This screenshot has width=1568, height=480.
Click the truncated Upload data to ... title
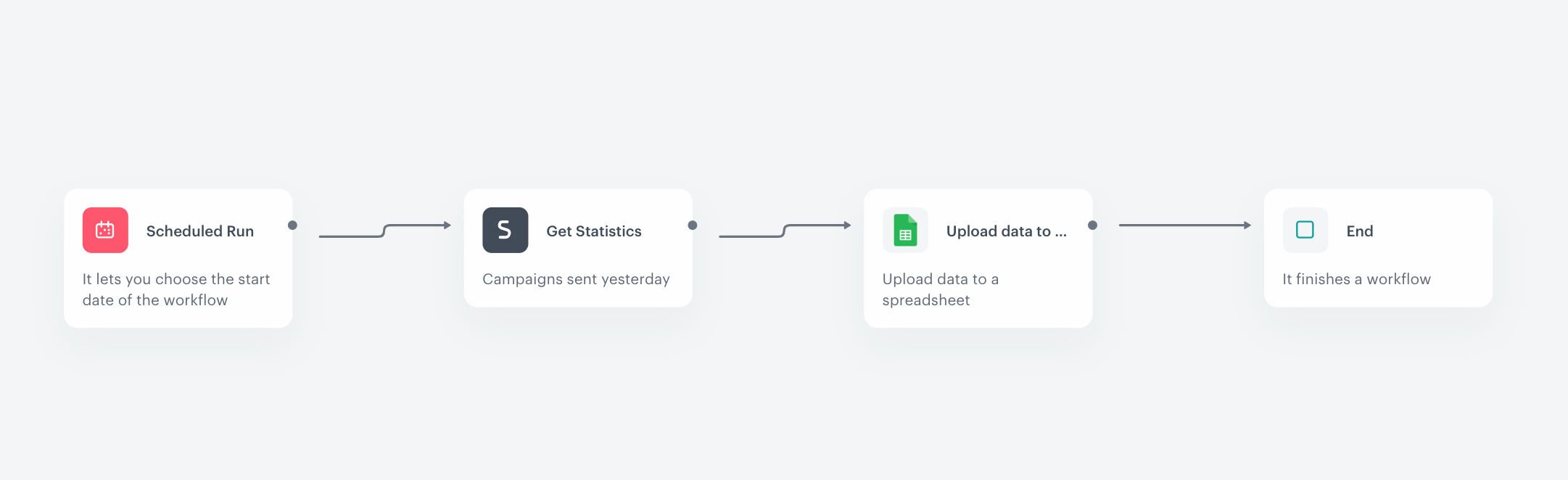1007,231
